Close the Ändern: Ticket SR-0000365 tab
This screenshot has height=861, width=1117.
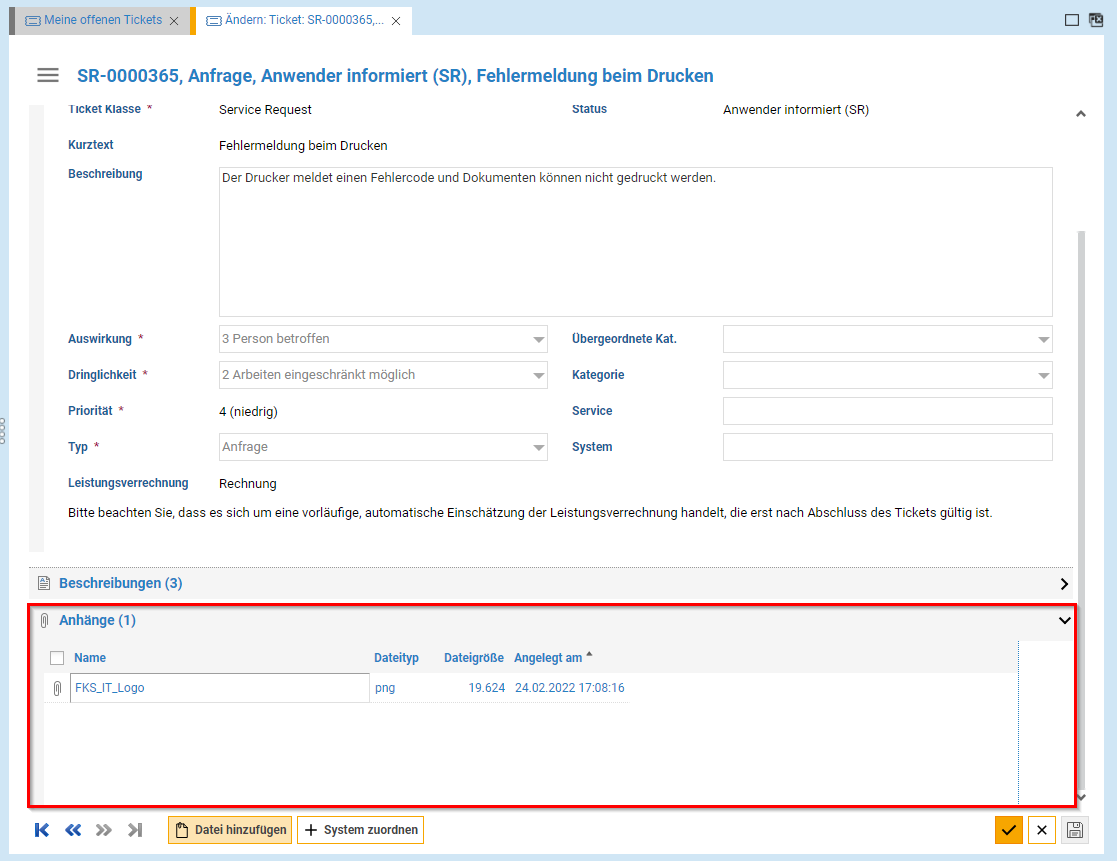coord(397,21)
